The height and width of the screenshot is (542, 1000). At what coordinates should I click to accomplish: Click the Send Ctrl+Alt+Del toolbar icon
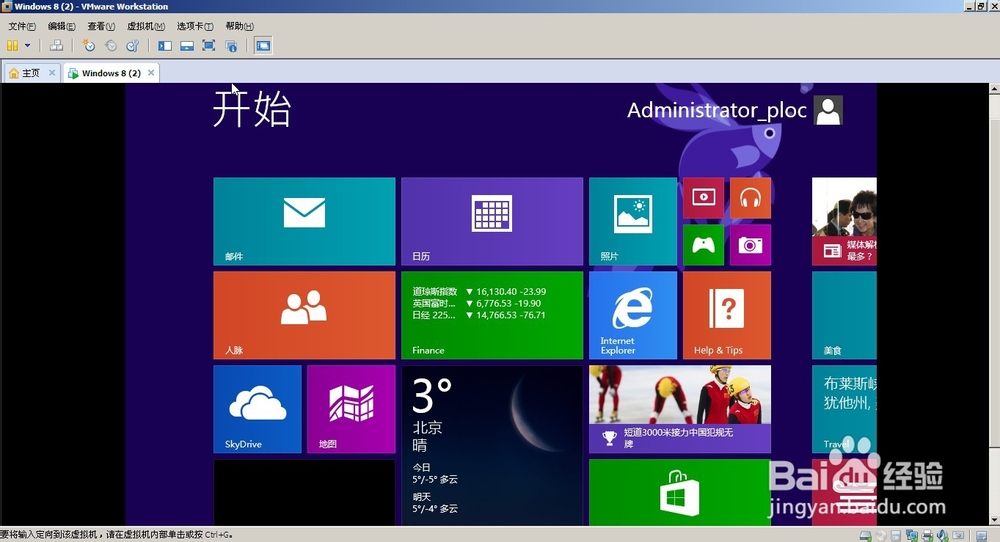point(57,46)
